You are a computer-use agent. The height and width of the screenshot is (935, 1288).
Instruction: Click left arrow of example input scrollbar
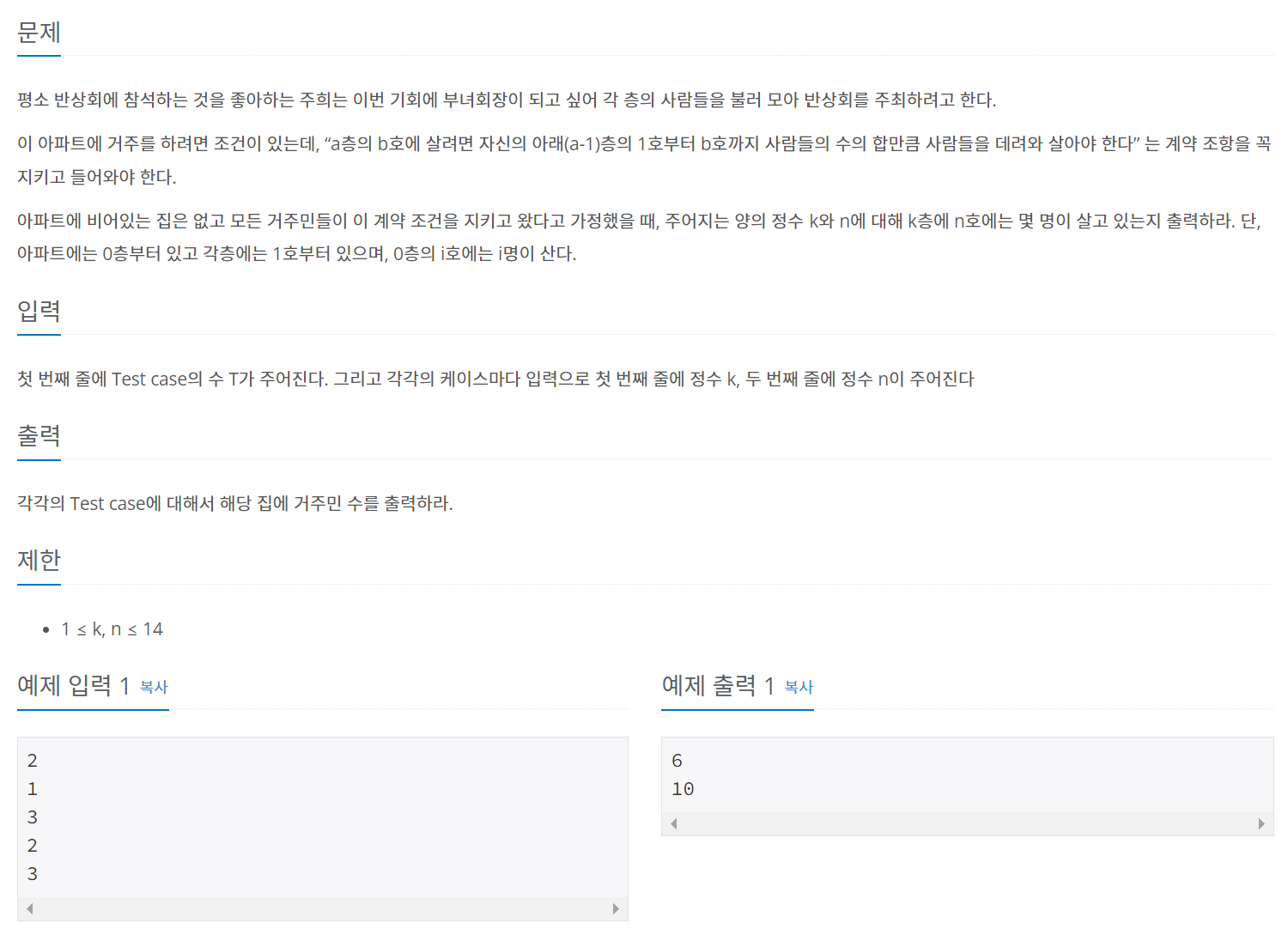click(30, 908)
